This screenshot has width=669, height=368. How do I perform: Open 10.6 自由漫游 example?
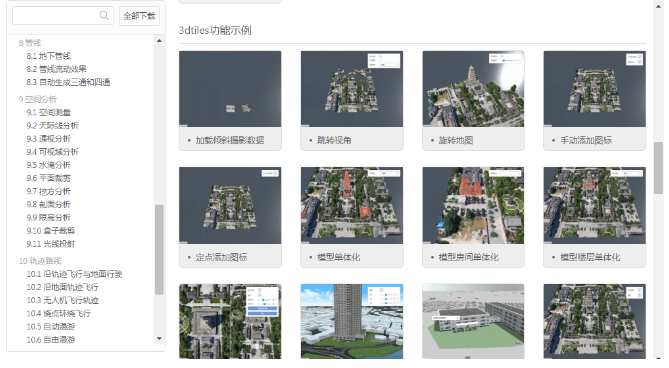pyautogui.click(x=51, y=340)
